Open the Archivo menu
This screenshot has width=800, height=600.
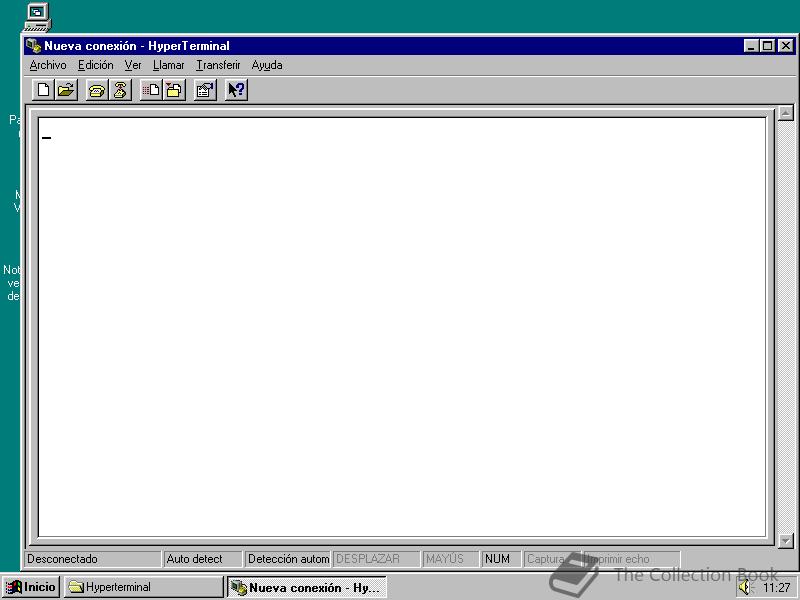[x=48, y=65]
